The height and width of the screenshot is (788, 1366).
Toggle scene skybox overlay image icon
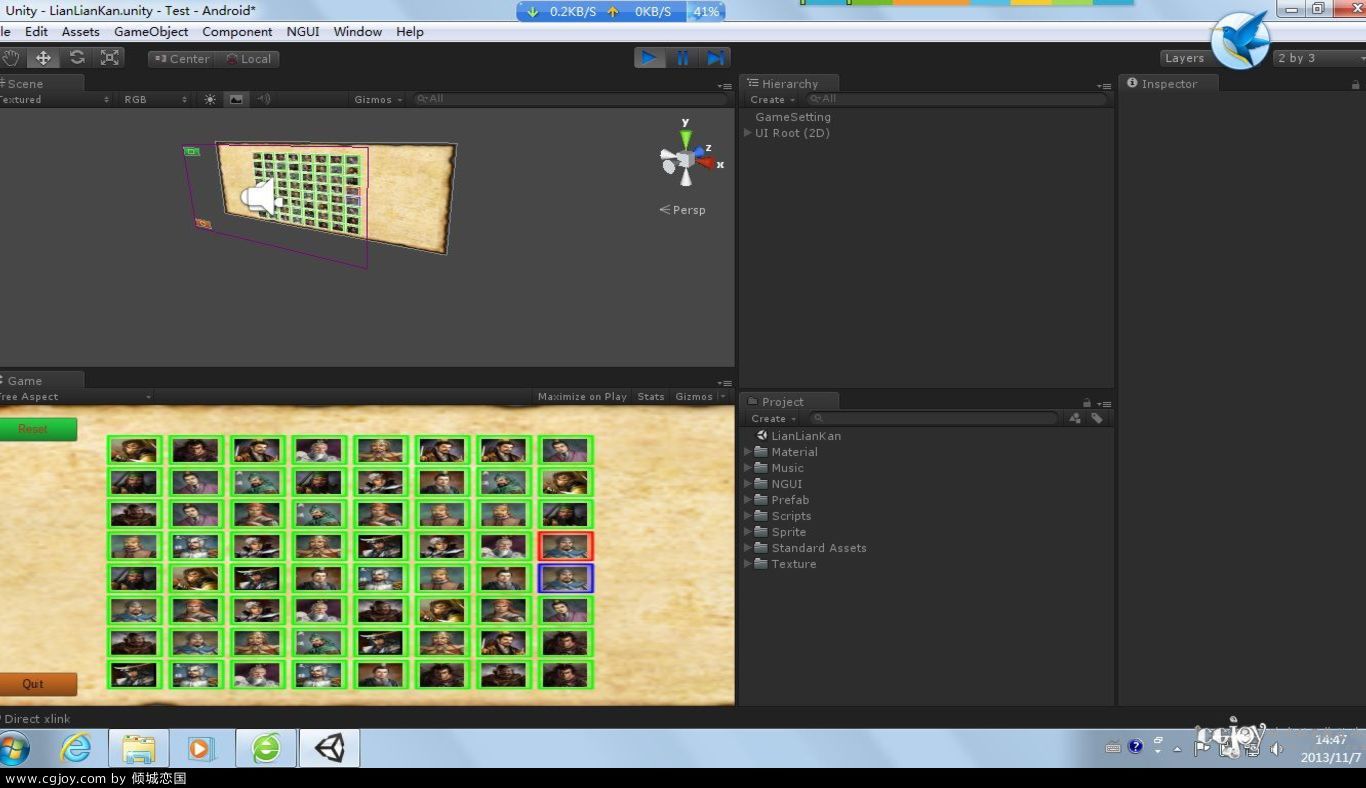pos(236,99)
